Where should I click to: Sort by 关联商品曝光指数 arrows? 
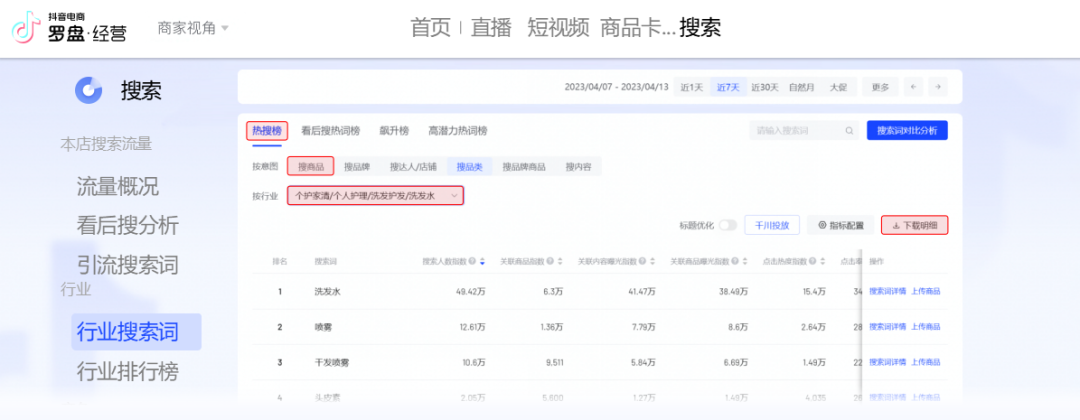(744, 262)
